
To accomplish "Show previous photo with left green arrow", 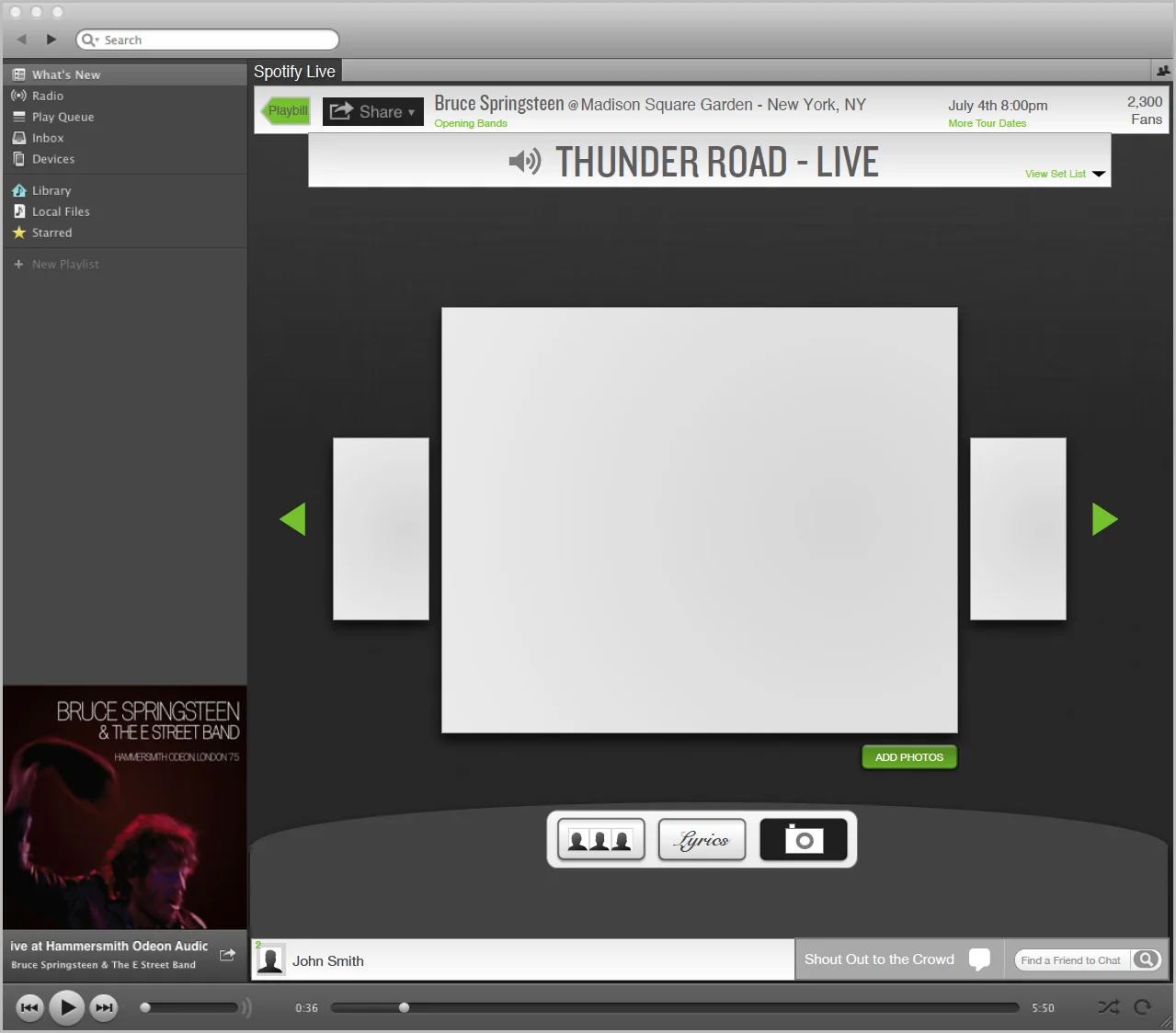I will 292,519.
